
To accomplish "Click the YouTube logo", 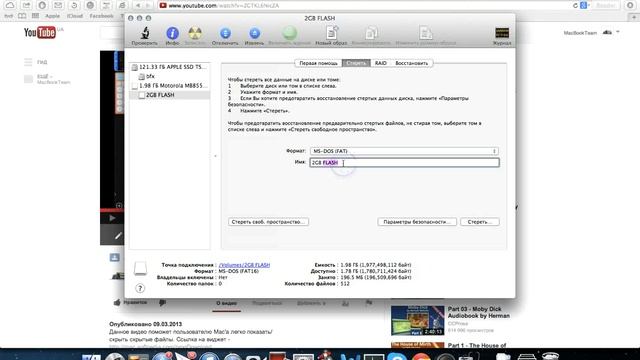I will 40,32.
